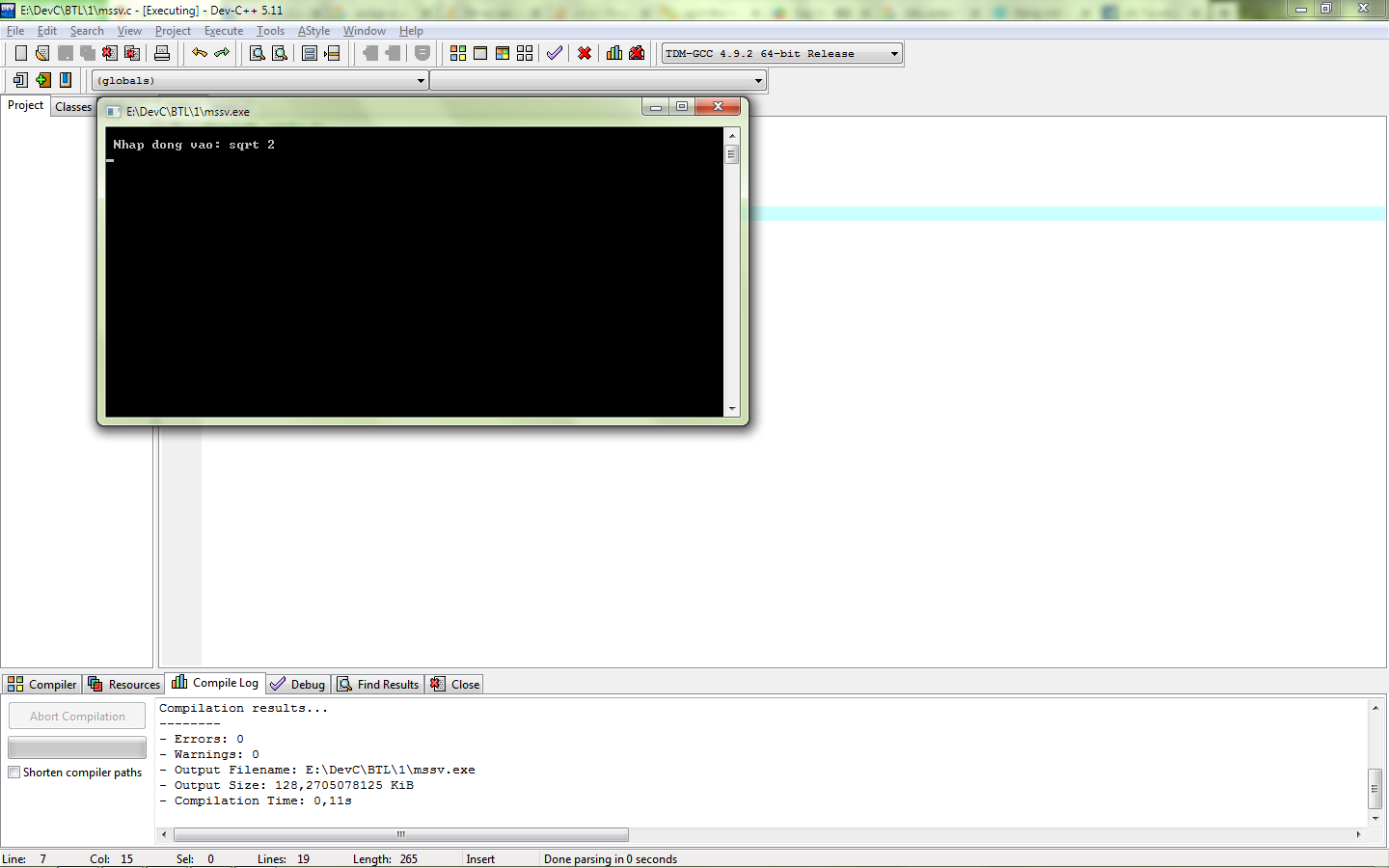Switch to the Debug tab
The height and width of the screenshot is (868, 1389).
tap(298, 685)
